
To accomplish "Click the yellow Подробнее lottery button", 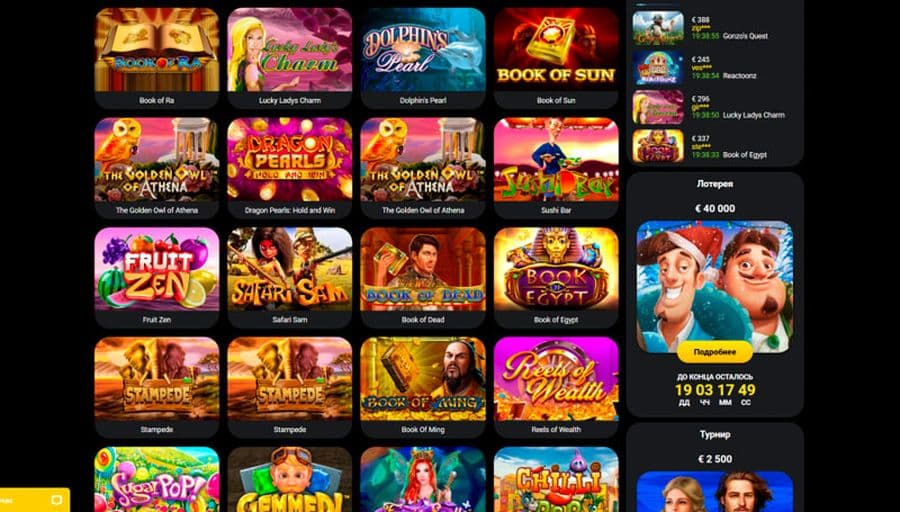I will 715,352.
